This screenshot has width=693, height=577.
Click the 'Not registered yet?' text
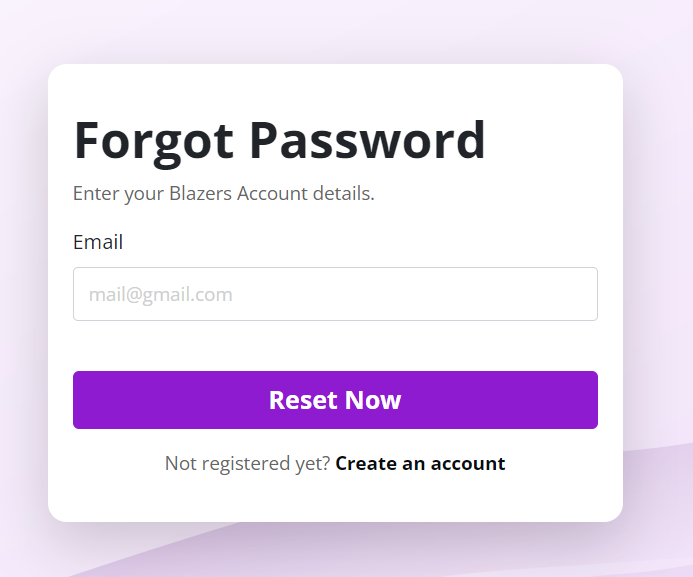click(x=247, y=463)
